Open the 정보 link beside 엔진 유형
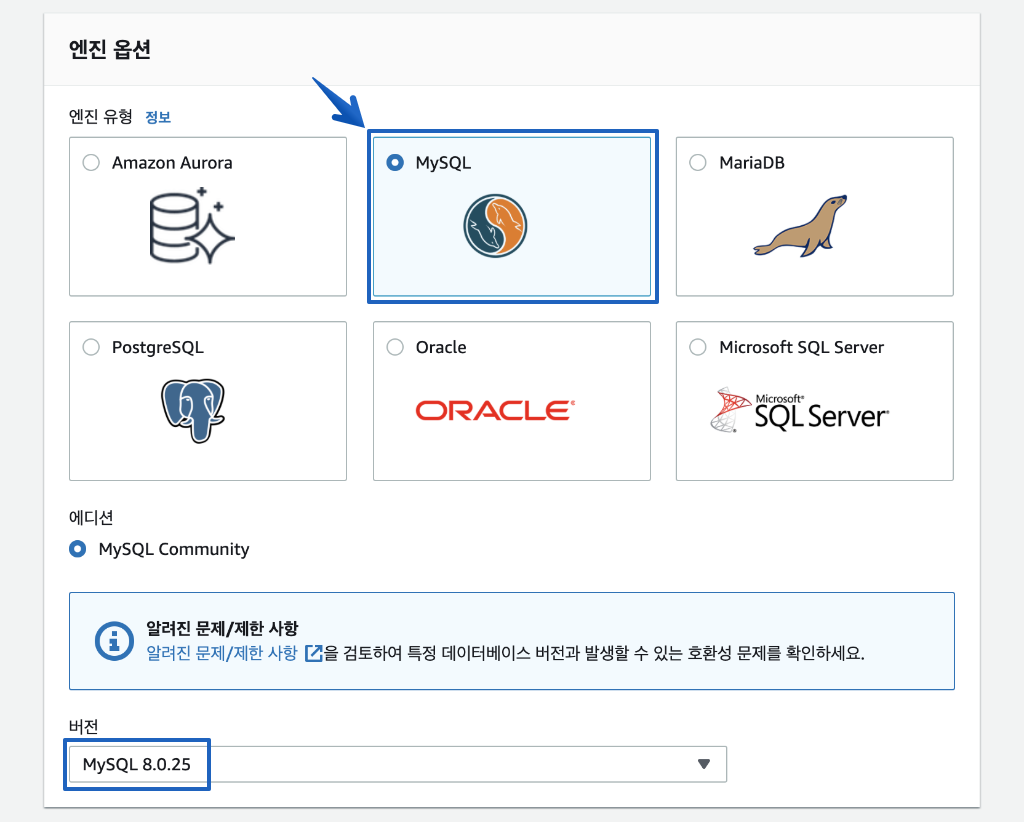 158,118
